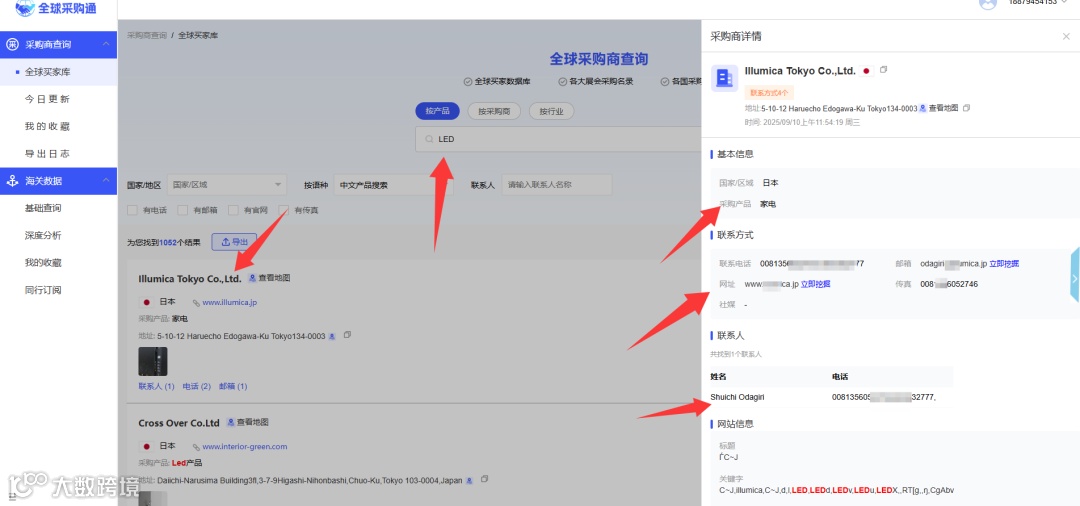Select 全球买家库 in sidebar
Viewport: 1080px width, 506px height.
(48, 72)
